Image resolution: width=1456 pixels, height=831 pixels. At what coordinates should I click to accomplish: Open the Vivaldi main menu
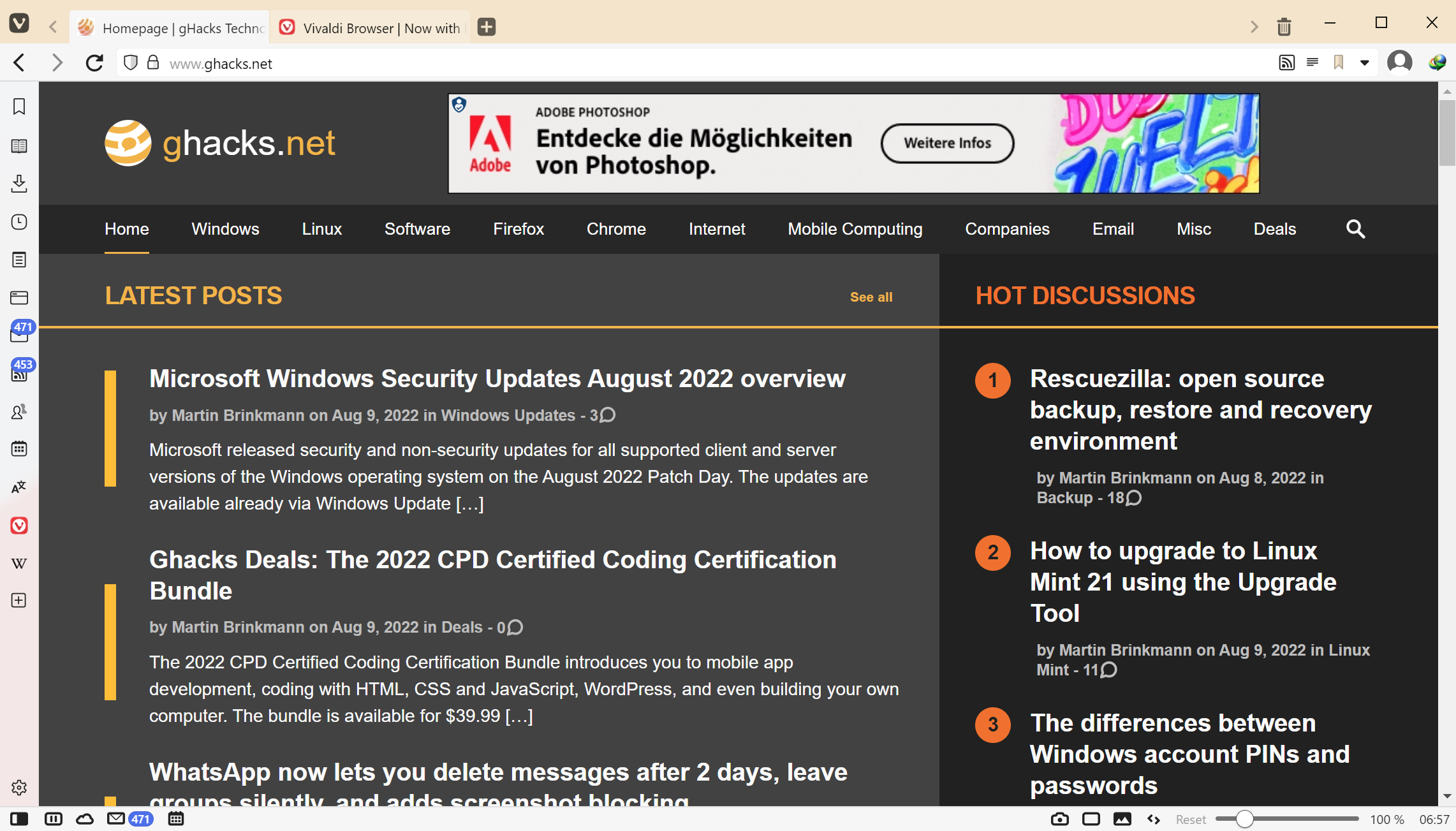pos(19,24)
